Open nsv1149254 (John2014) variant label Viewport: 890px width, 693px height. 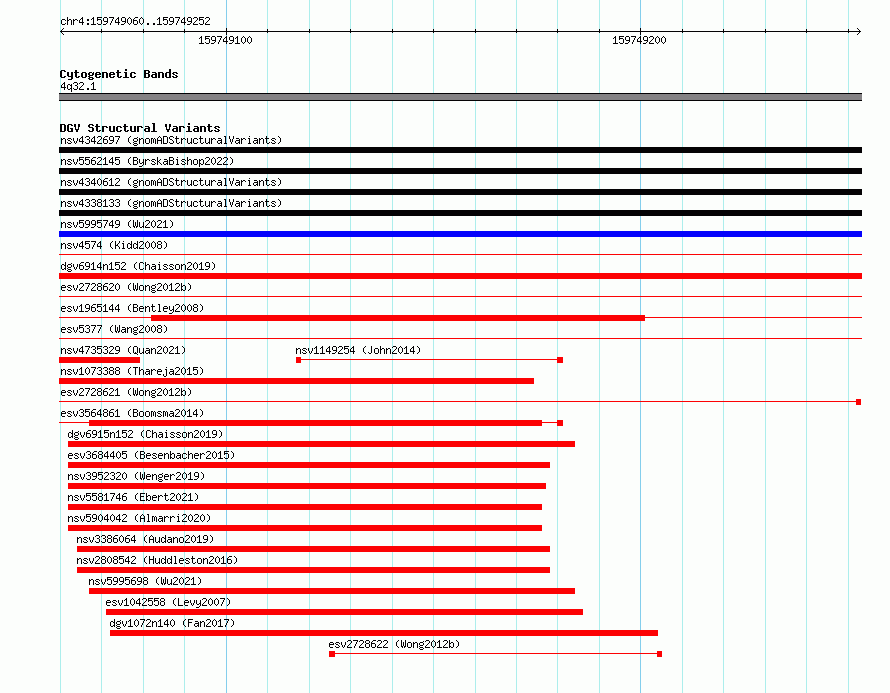coord(358,350)
